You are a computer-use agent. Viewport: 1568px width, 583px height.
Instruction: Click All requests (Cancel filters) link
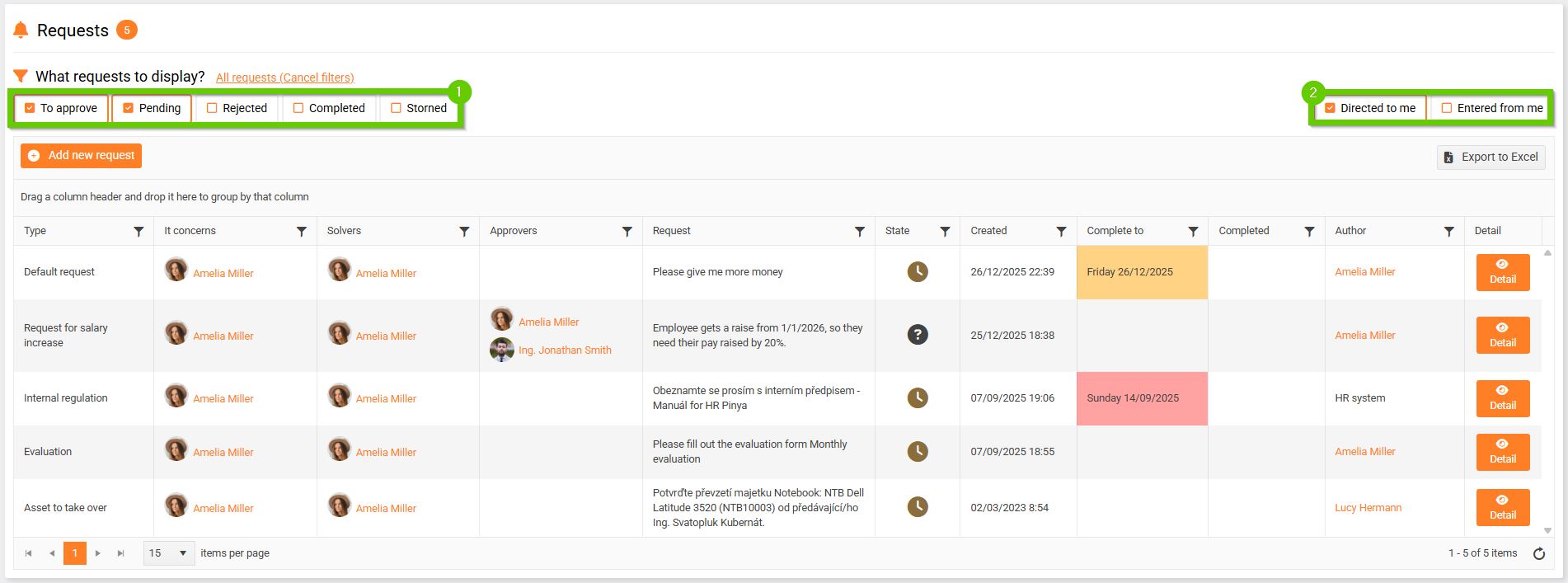click(x=284, y=78)
